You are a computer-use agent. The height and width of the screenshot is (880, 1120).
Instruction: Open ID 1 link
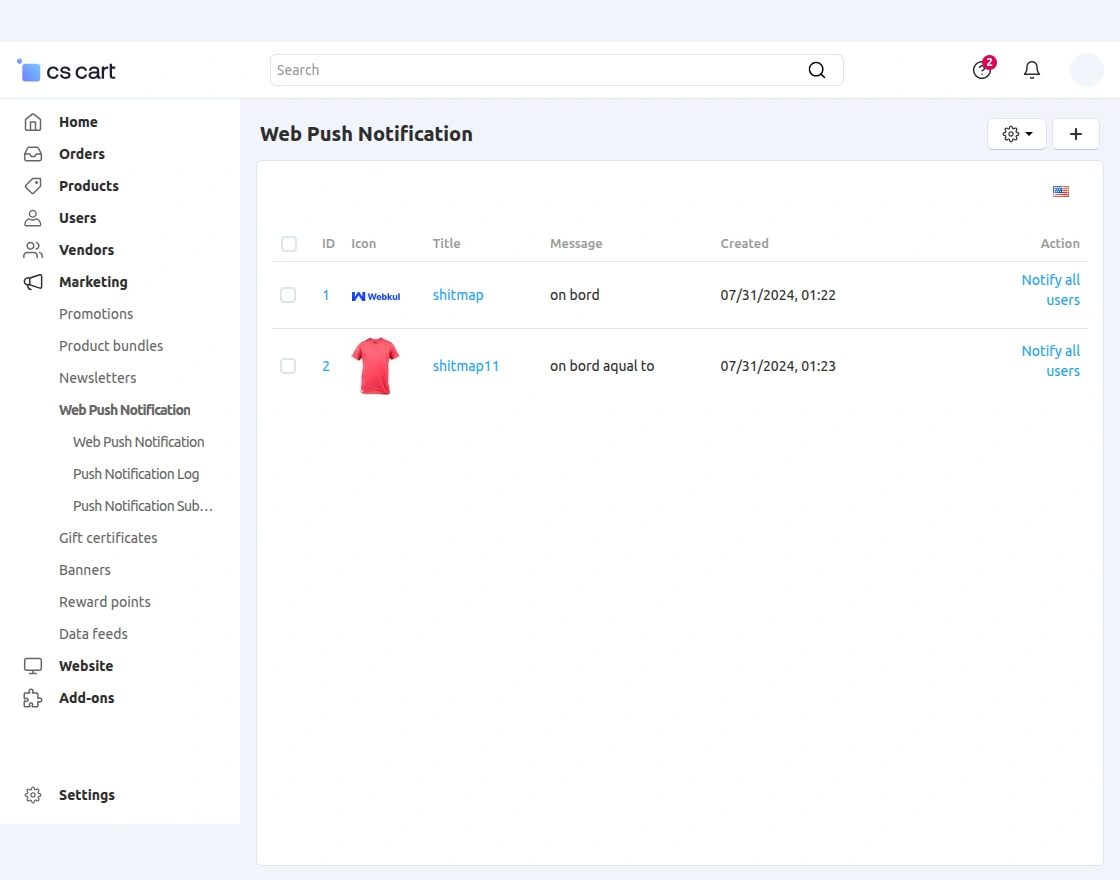(x=326, y=295)
